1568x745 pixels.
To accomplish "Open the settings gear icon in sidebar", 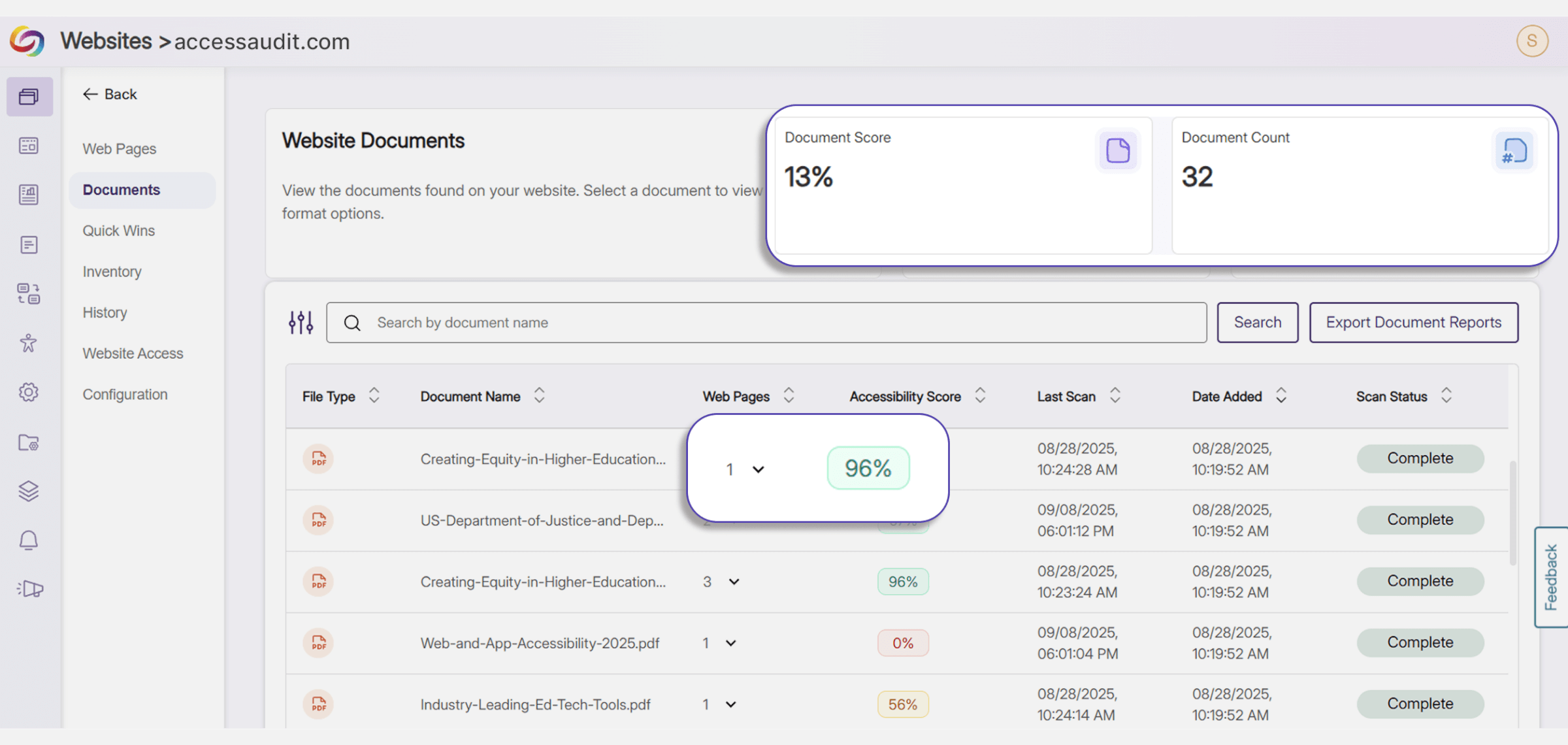I will (29, 392).
